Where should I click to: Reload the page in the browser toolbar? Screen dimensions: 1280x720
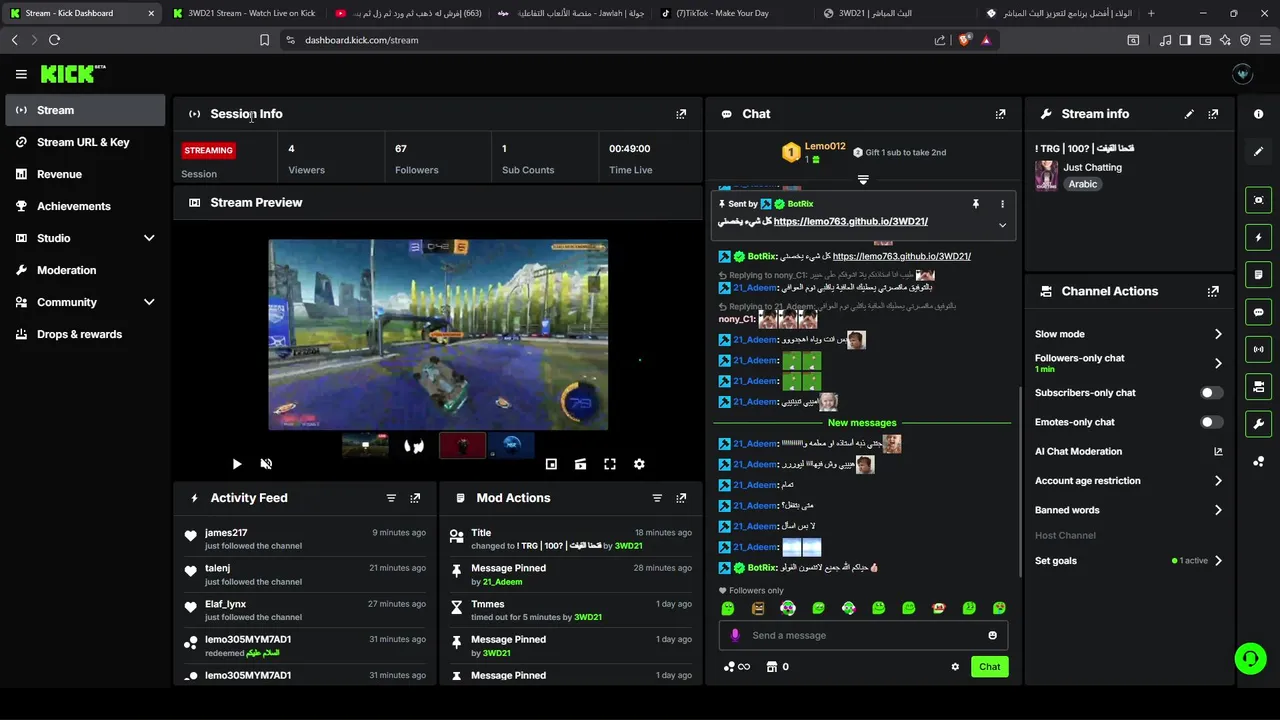(x=54, y=40)
